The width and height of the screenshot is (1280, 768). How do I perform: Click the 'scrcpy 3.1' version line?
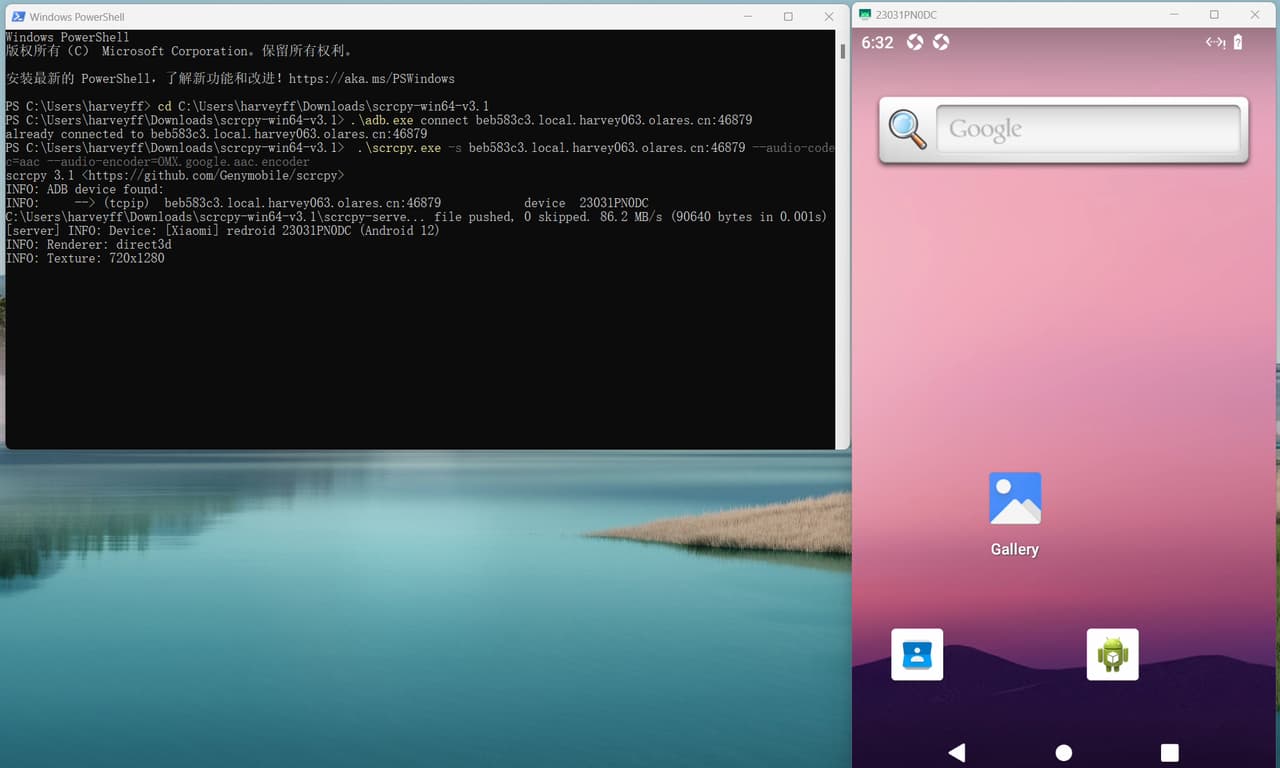pyautogui.click(x=175, y=175)
